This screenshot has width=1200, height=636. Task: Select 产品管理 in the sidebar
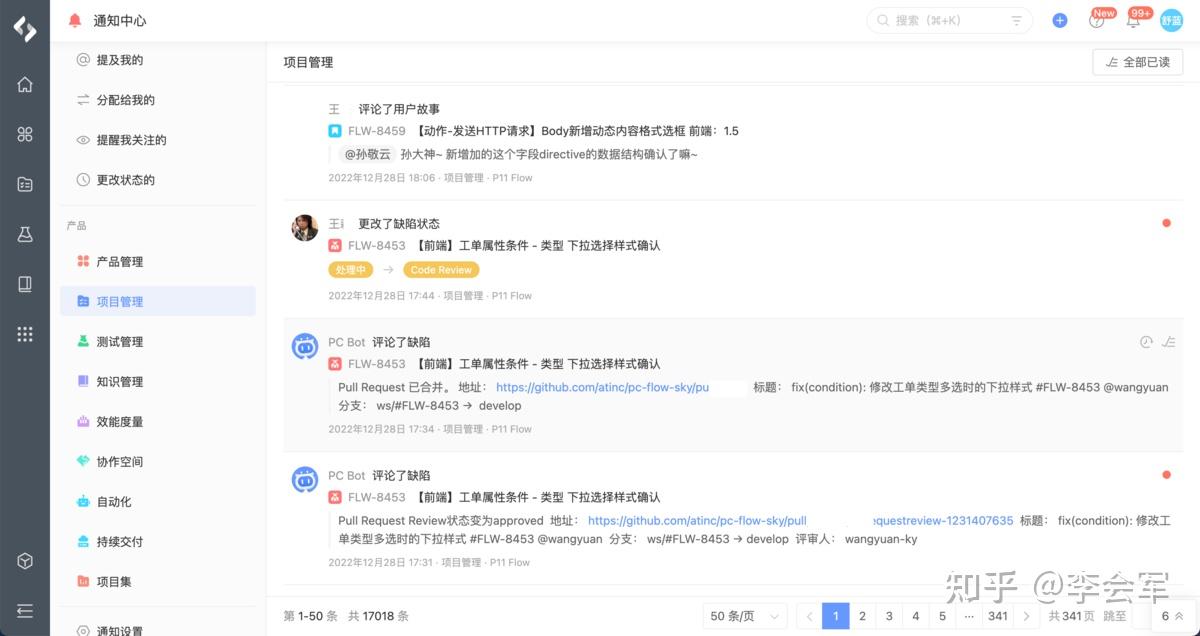tap(118, 260)
